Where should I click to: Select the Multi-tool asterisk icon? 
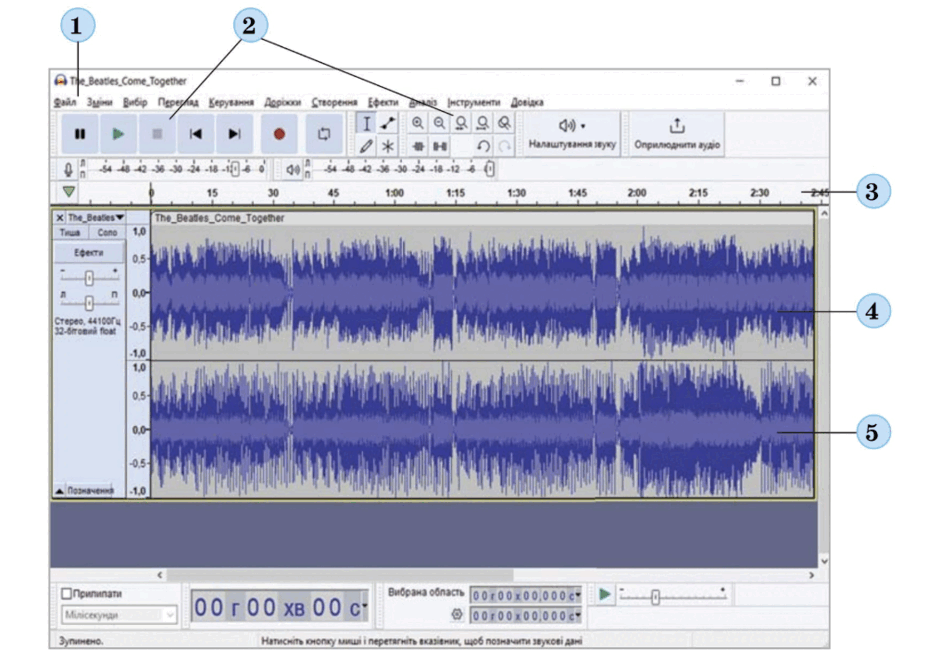[x=388, y=146]
